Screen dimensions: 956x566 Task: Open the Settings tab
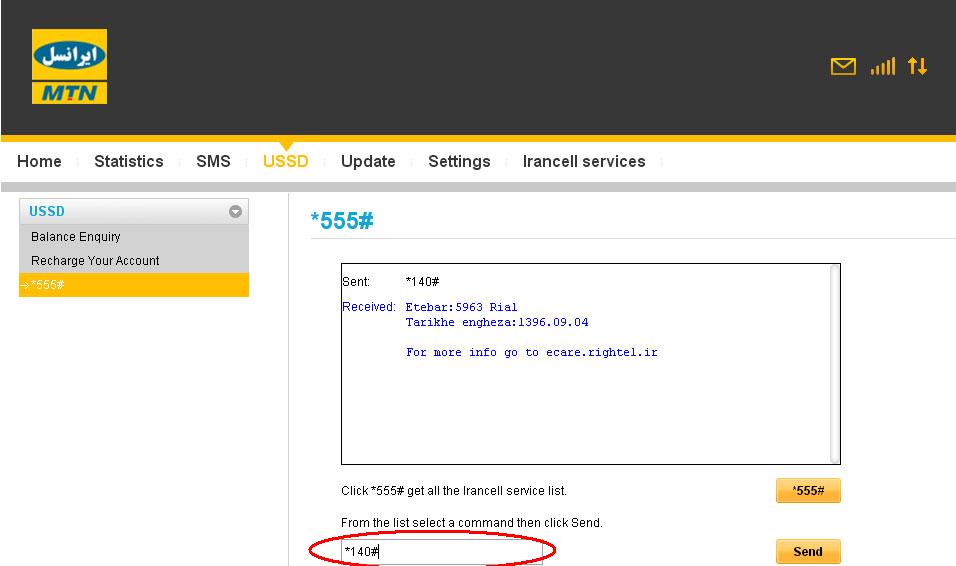[459, 162]
